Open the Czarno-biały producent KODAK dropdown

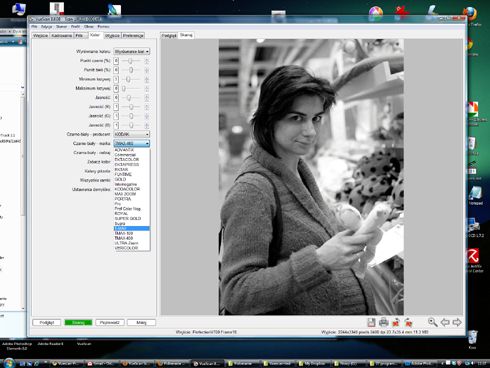pos(132,134)
